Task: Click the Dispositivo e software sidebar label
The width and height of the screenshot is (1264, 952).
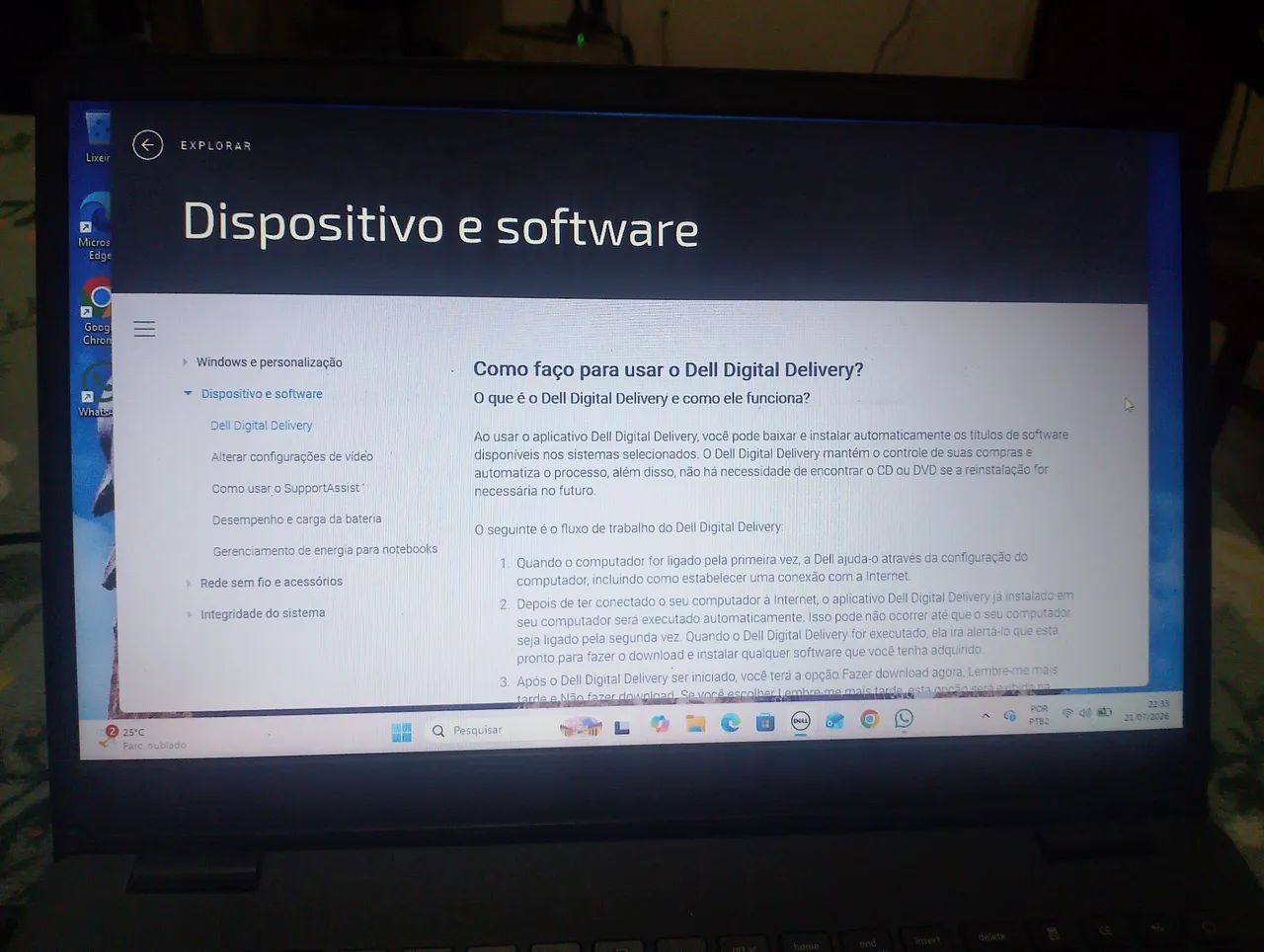Action: pos(262,393)
